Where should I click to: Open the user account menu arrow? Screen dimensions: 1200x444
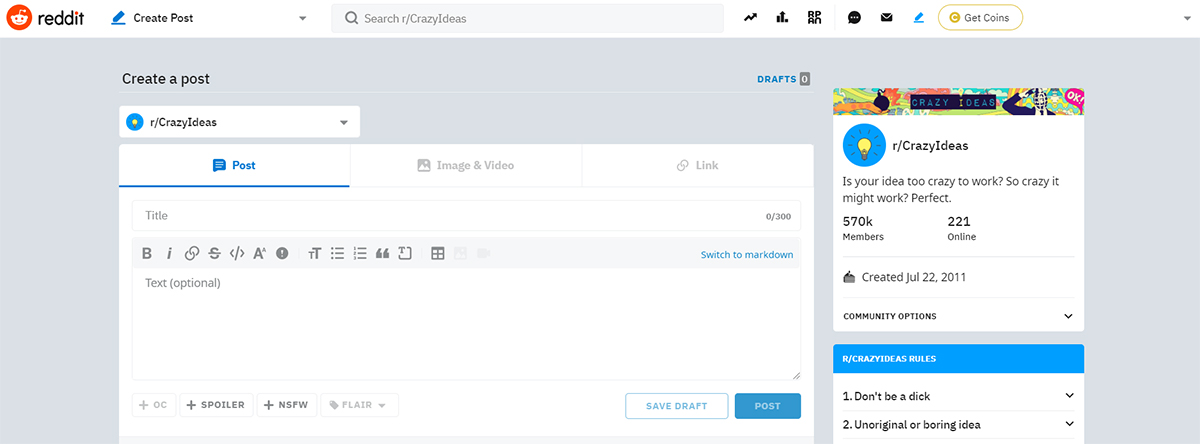click(x=1187, y=18)
